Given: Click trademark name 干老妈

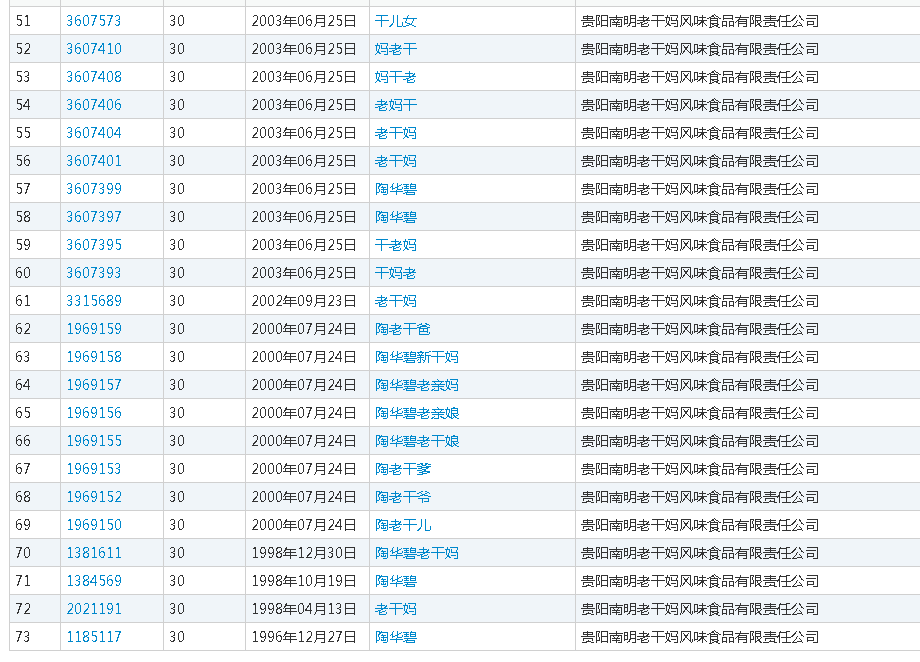Looking at the screenshot, I should click(x=396, y=245).
